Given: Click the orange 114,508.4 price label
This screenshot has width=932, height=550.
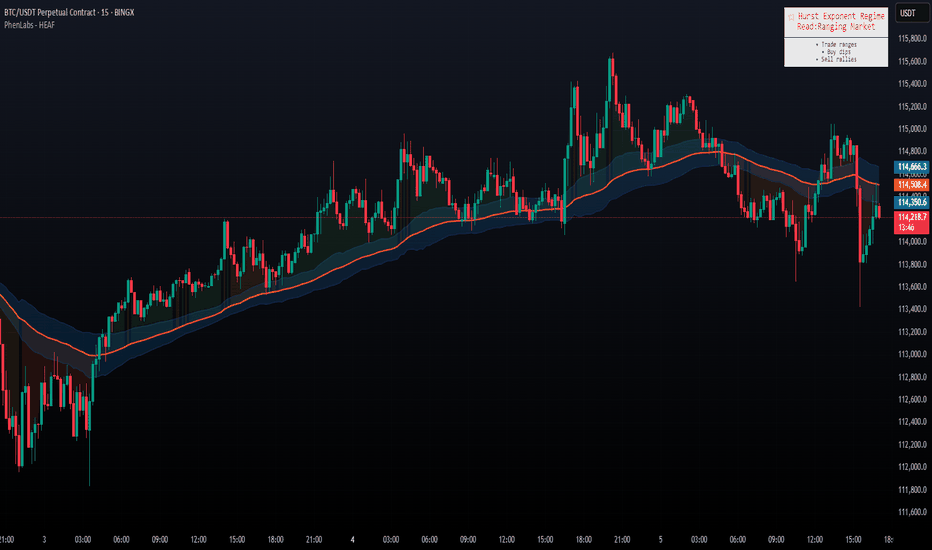Looking at the screenshot, I should [912, 185].
